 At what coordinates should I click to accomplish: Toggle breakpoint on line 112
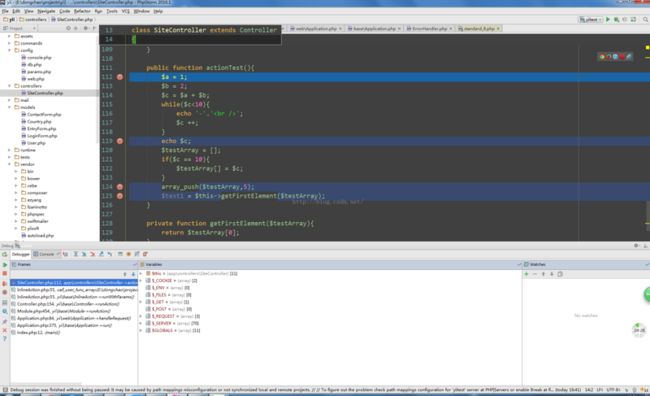tap(120, 77)
